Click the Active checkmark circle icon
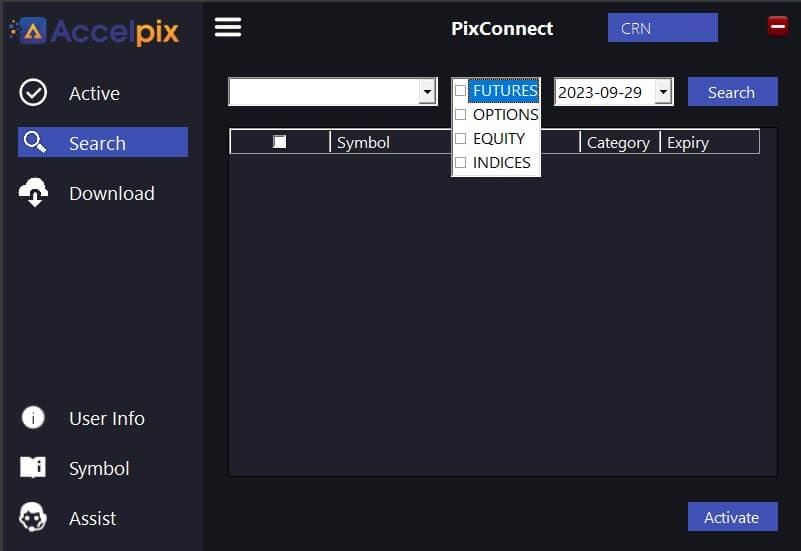The height and width of the screenshot is (551, 801). pos(33,92)
